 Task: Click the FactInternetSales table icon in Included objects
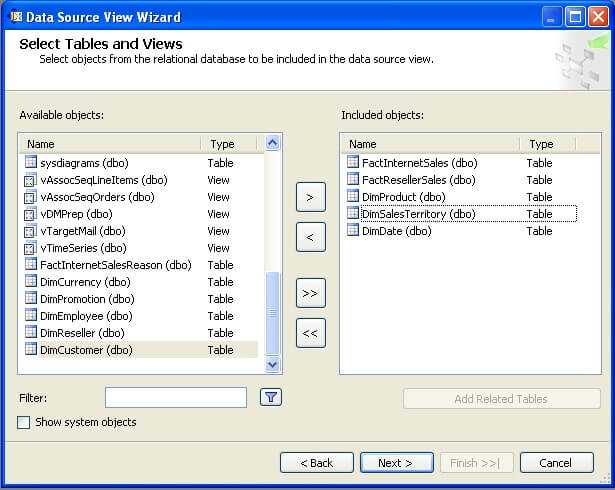pos(352,163)
